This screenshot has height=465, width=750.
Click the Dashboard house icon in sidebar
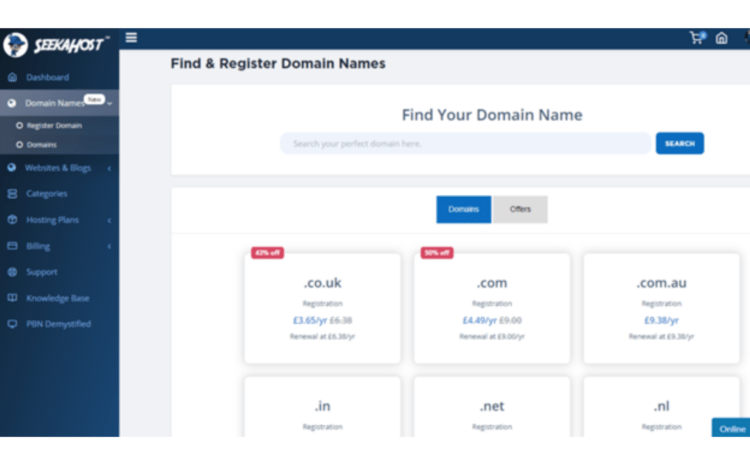(x=12, y=77)
